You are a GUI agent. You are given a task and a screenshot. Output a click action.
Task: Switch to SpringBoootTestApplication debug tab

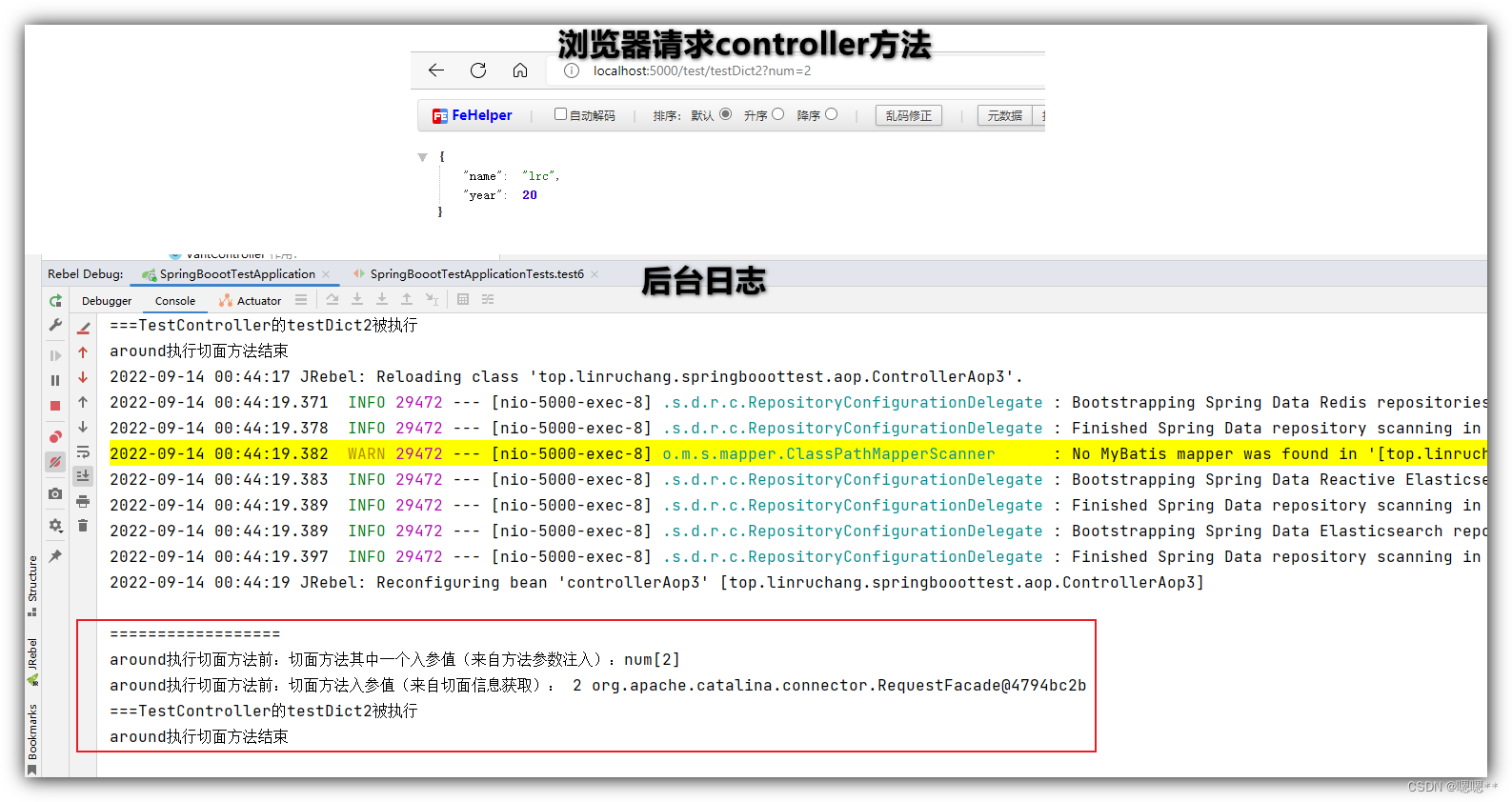[237, 274]
